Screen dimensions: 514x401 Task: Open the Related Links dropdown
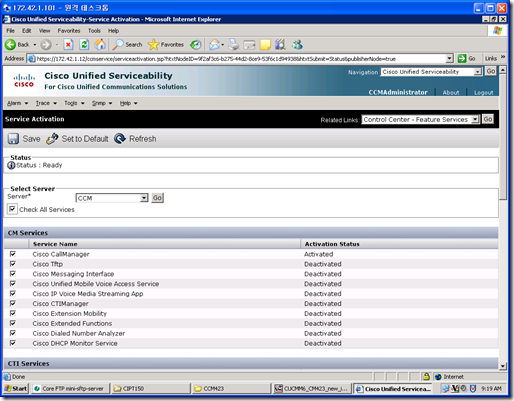(x=421, y=120)
